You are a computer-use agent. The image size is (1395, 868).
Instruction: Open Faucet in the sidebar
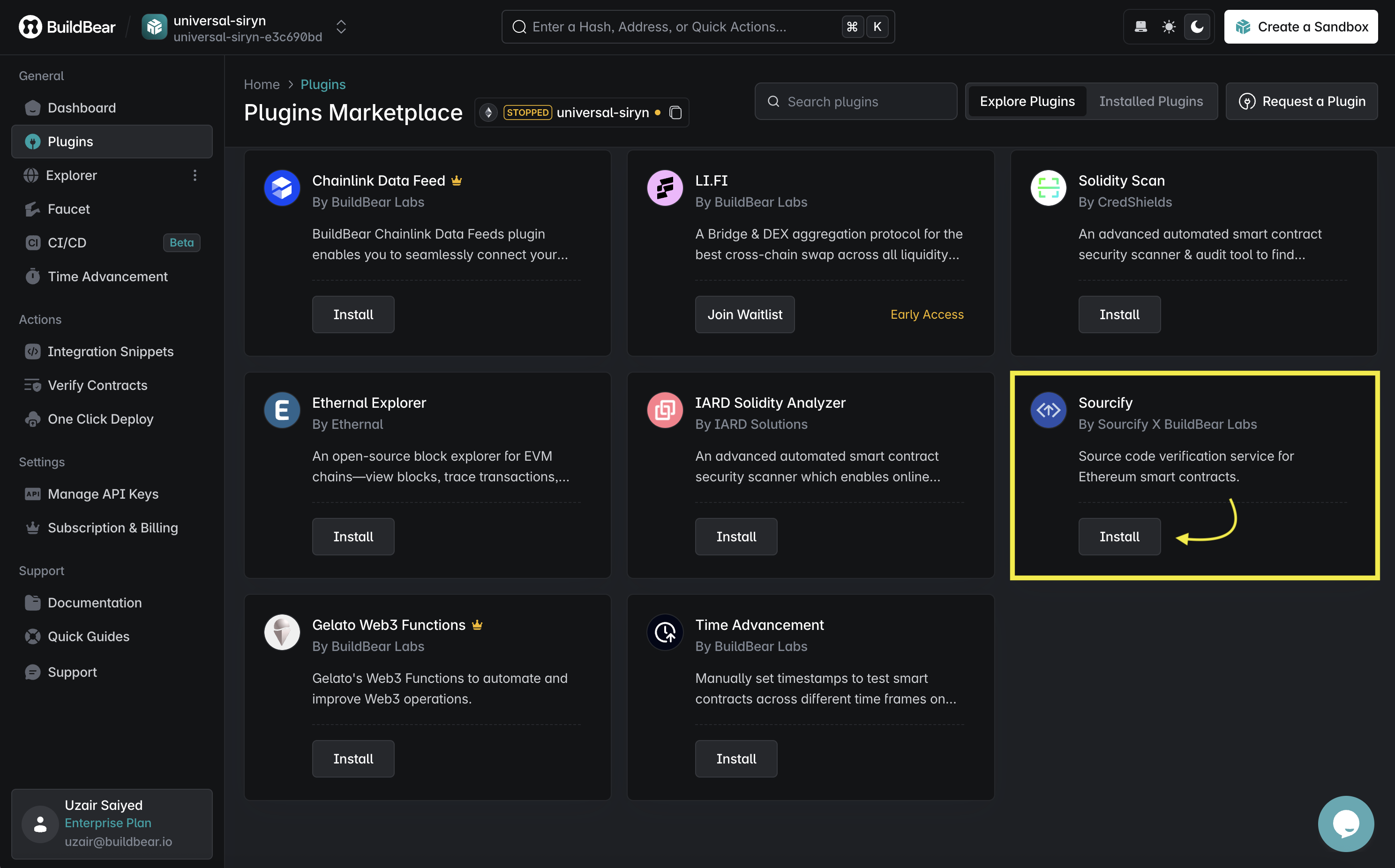coord(112,209)
